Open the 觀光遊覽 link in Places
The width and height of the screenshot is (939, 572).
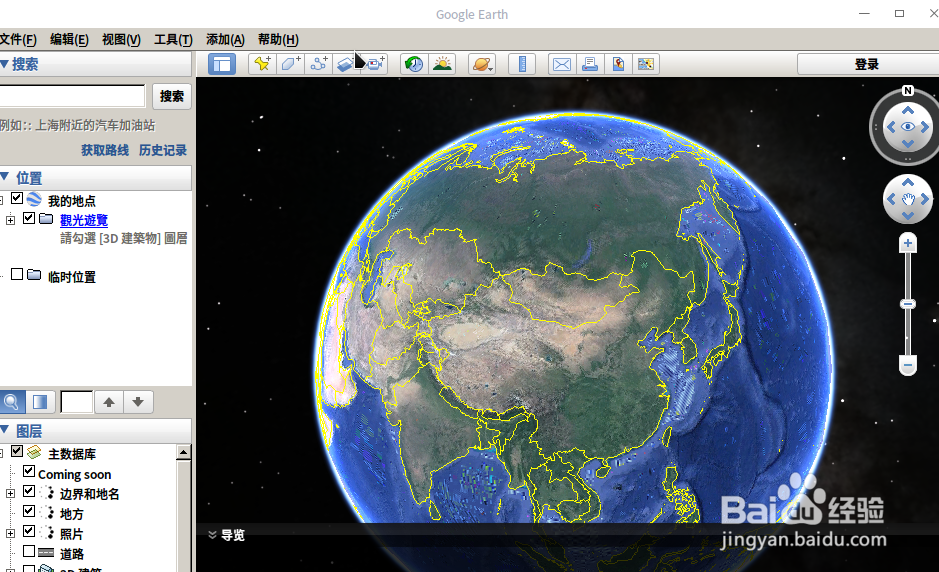point(84,220)
